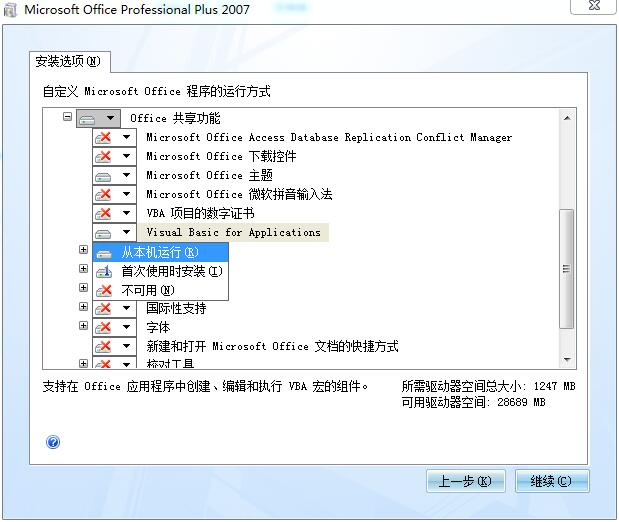Click the red X icon for Access Database Replication Conflict Manager
619x522 pixels.
103,137
